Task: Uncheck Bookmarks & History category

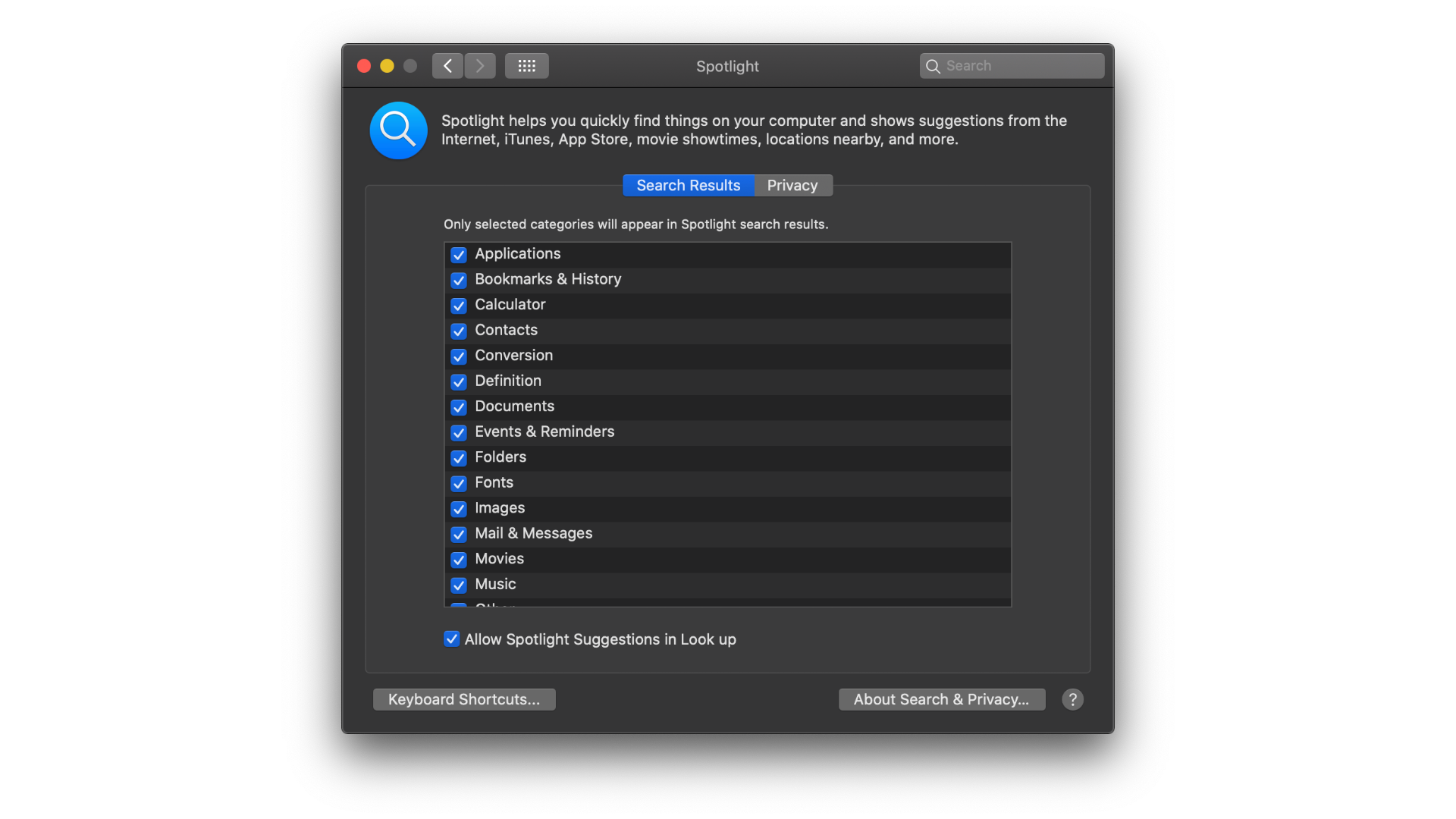Action: pyautogui.click(x=458, y=280)
